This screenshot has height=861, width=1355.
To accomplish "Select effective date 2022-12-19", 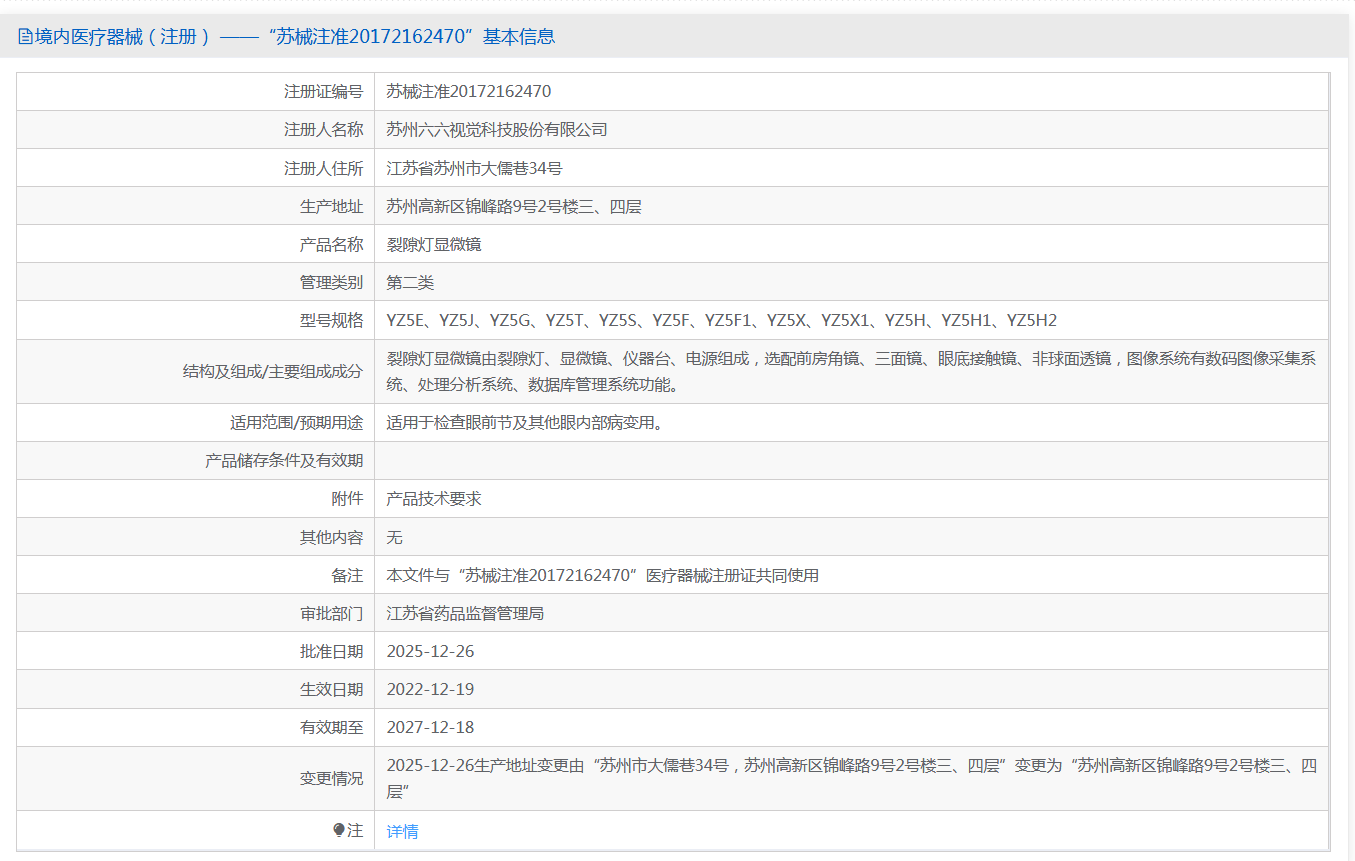I will 431,689.
